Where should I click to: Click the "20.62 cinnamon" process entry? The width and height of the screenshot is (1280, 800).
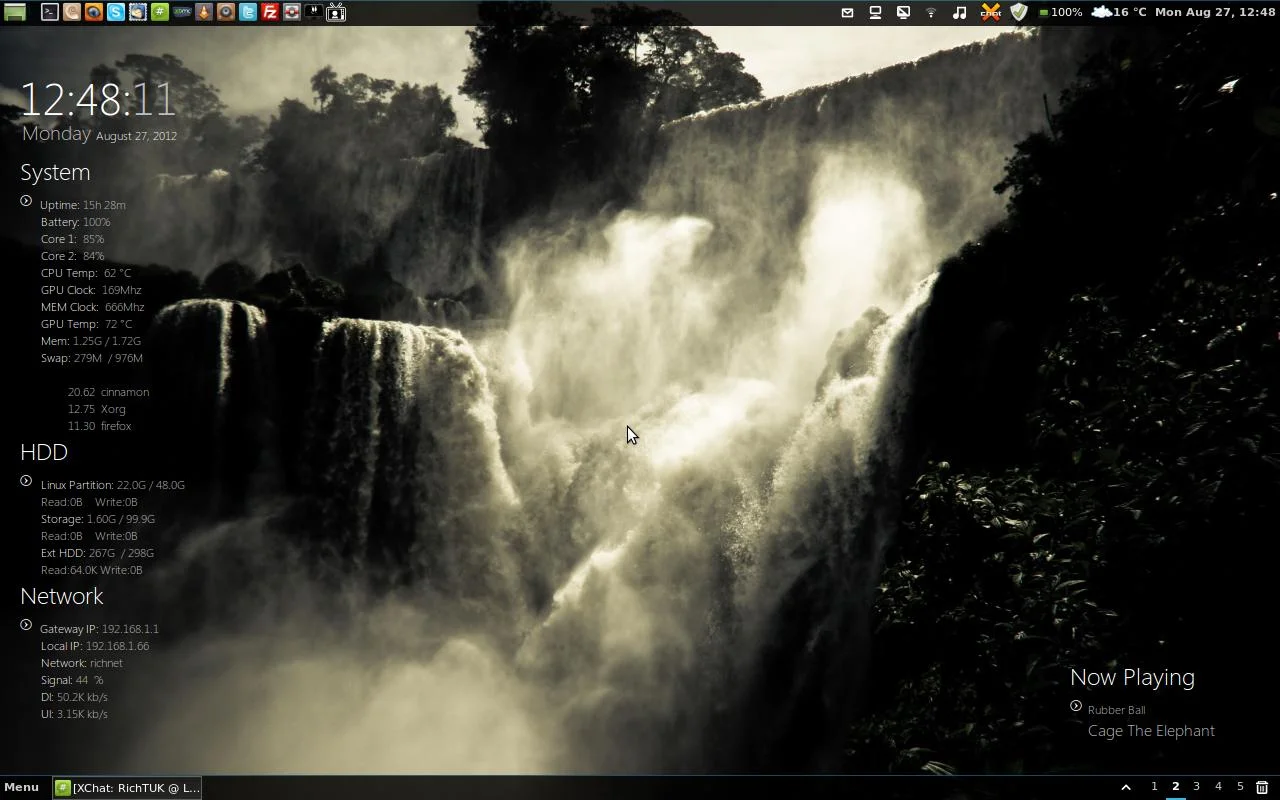(108, 392)
